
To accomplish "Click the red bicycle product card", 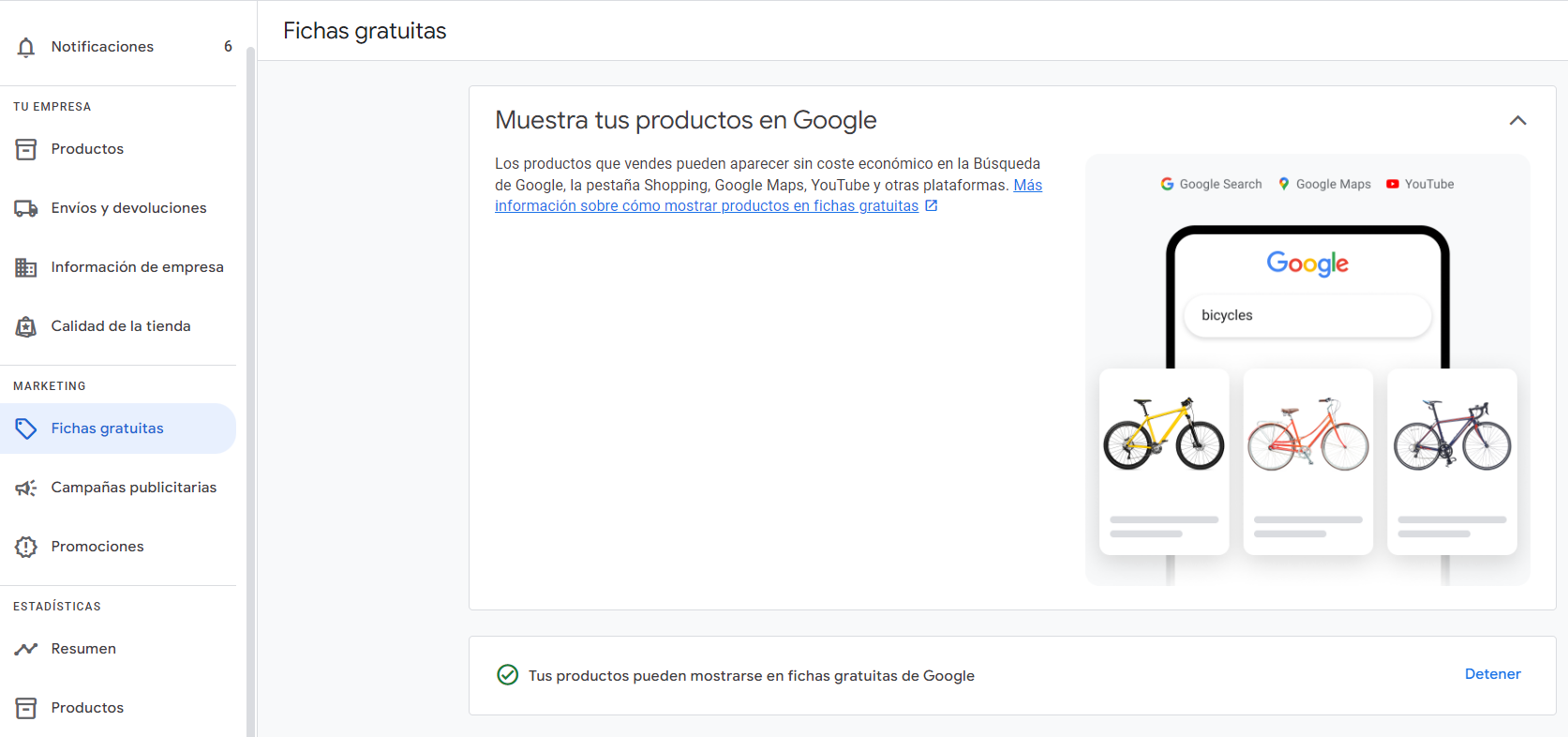I will pyautogui.click(x=1308, y=461).
